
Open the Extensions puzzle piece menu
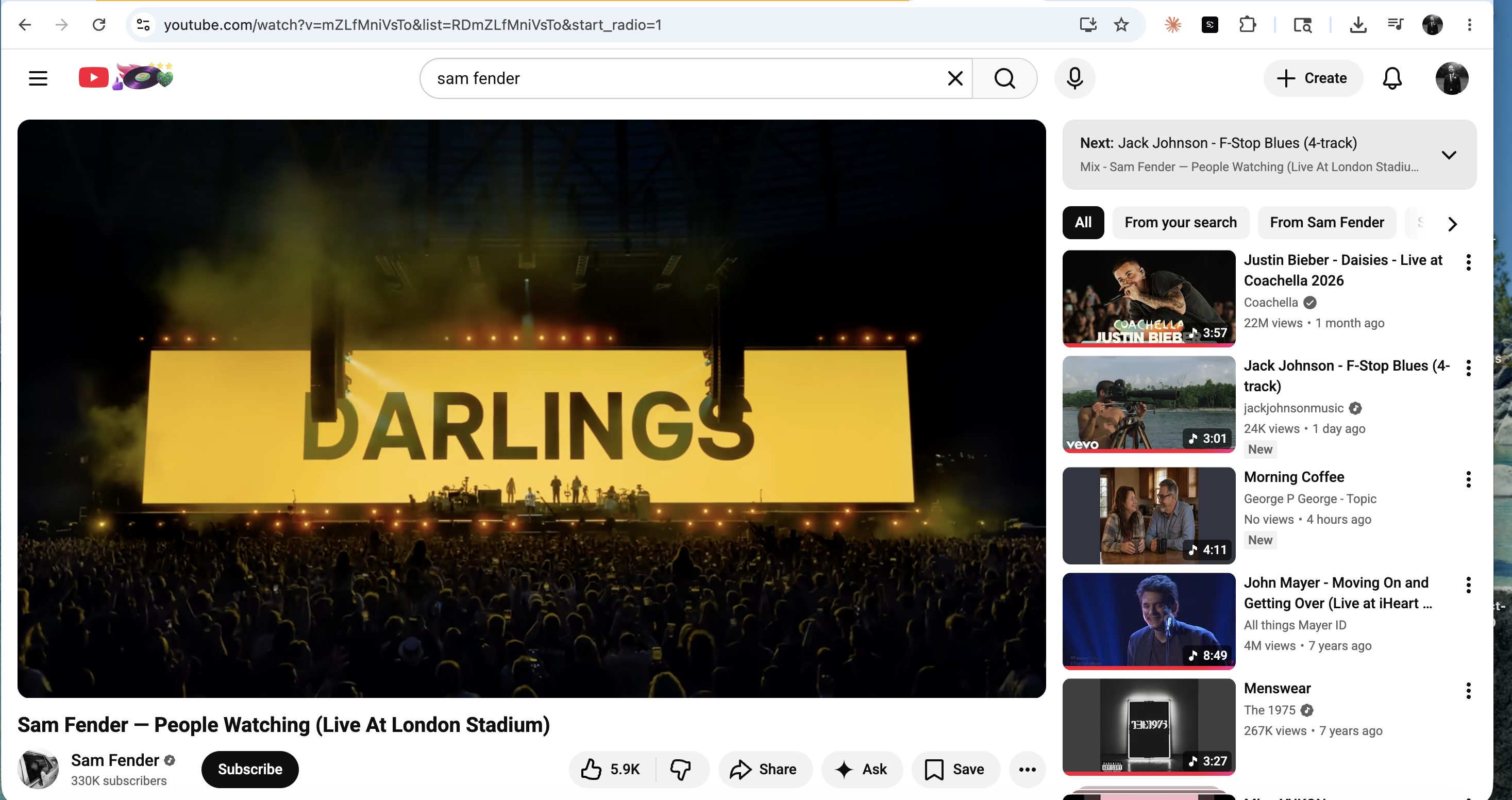[1247, 25]
